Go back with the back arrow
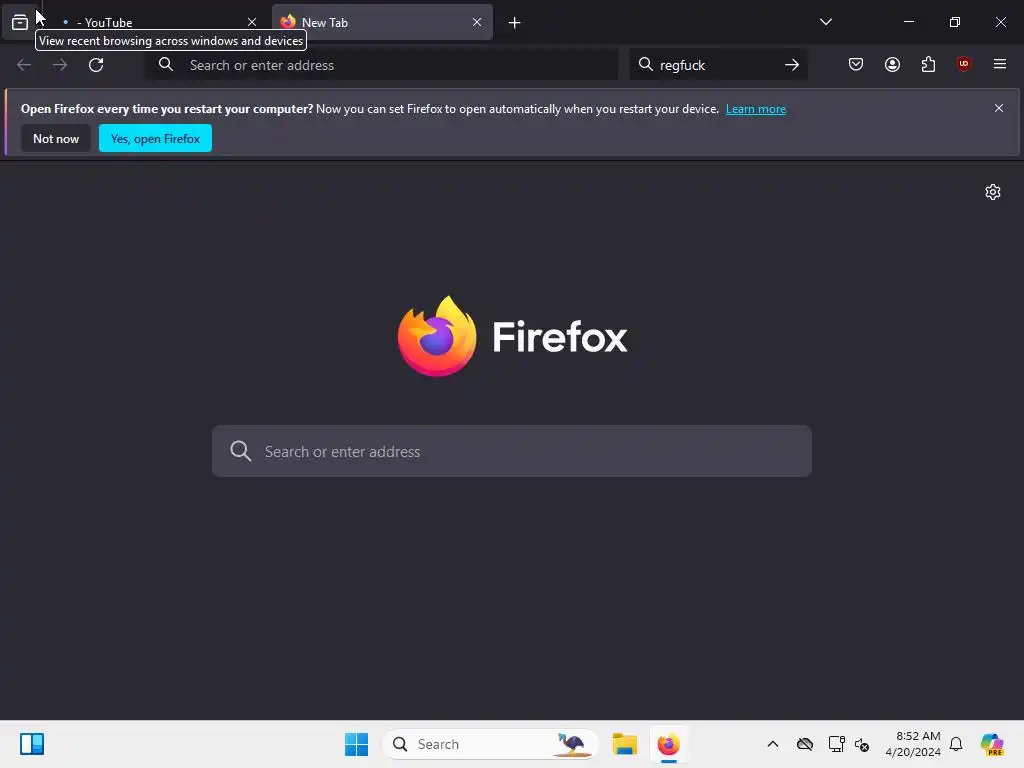The height and width of the screenshot is (768, 1024). [24, 65]
